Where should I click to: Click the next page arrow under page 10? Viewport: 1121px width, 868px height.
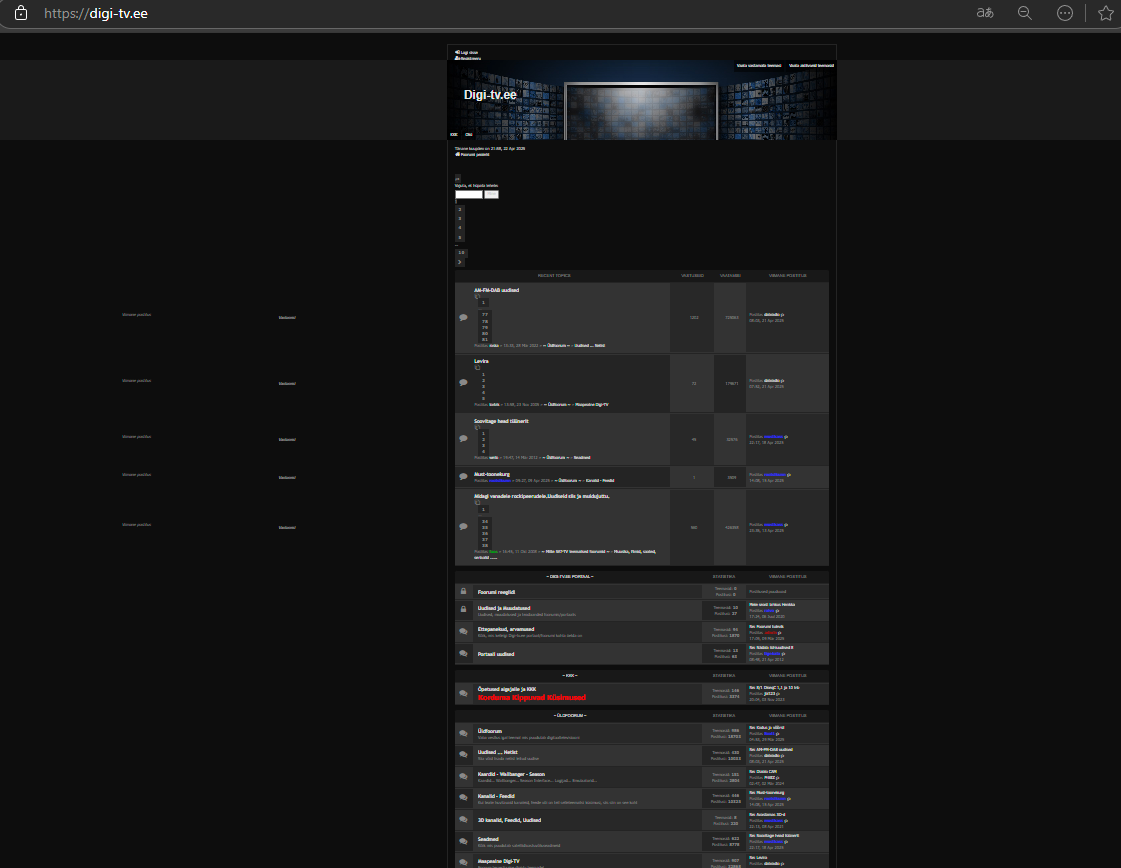460,262
